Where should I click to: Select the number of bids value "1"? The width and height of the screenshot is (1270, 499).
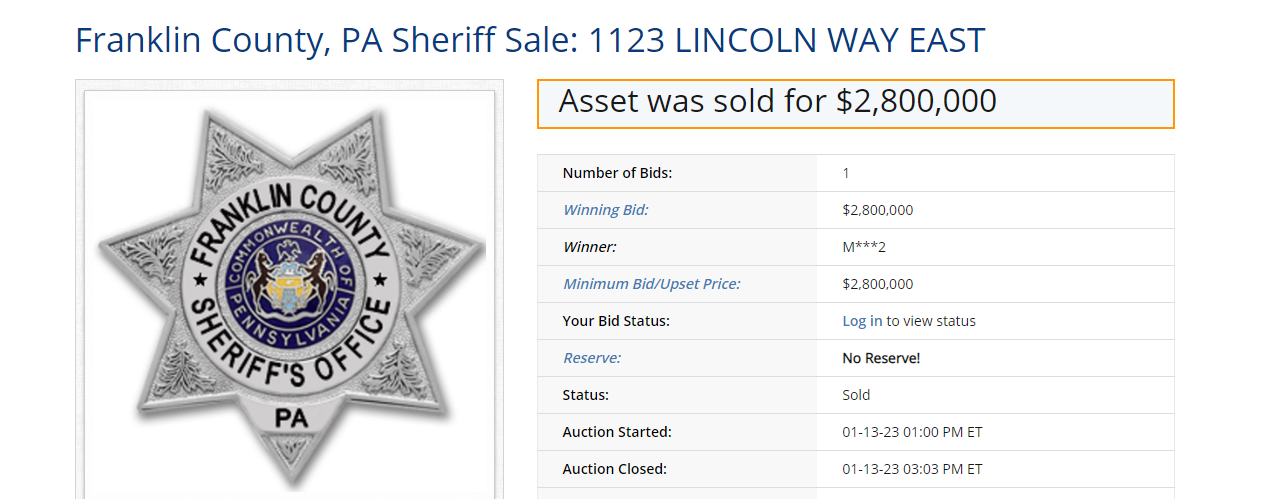tap(846, 173)
